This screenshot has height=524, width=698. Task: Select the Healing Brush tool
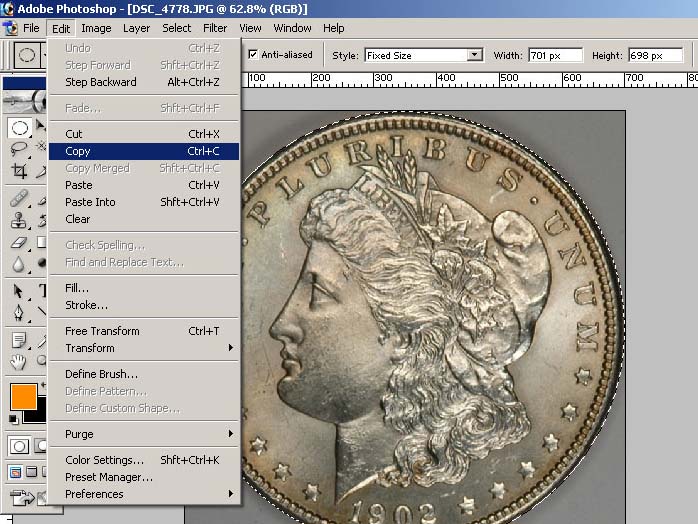[x=19, y=197]
